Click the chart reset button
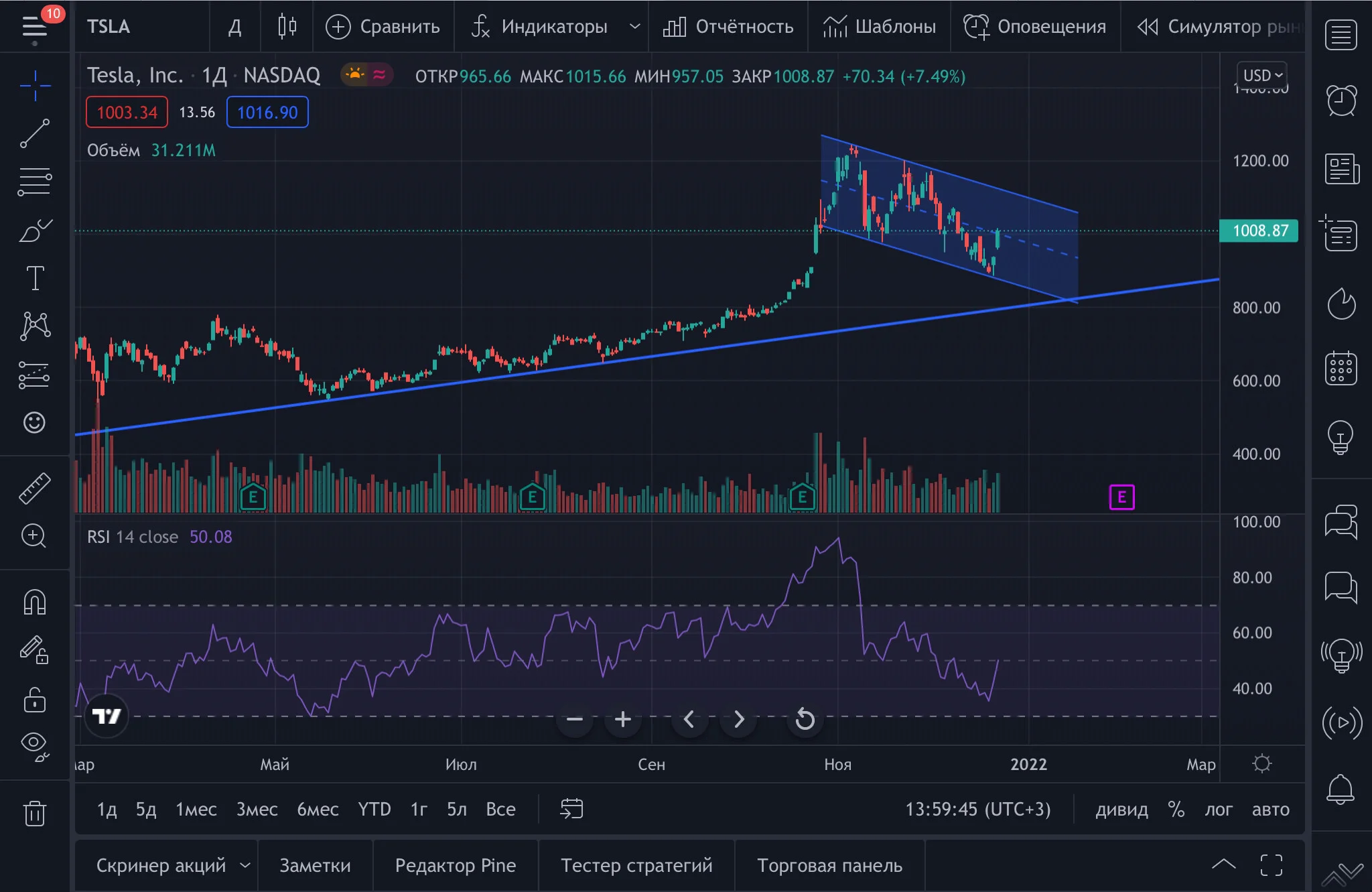The image size is (1372, 892). coord(805,719)
